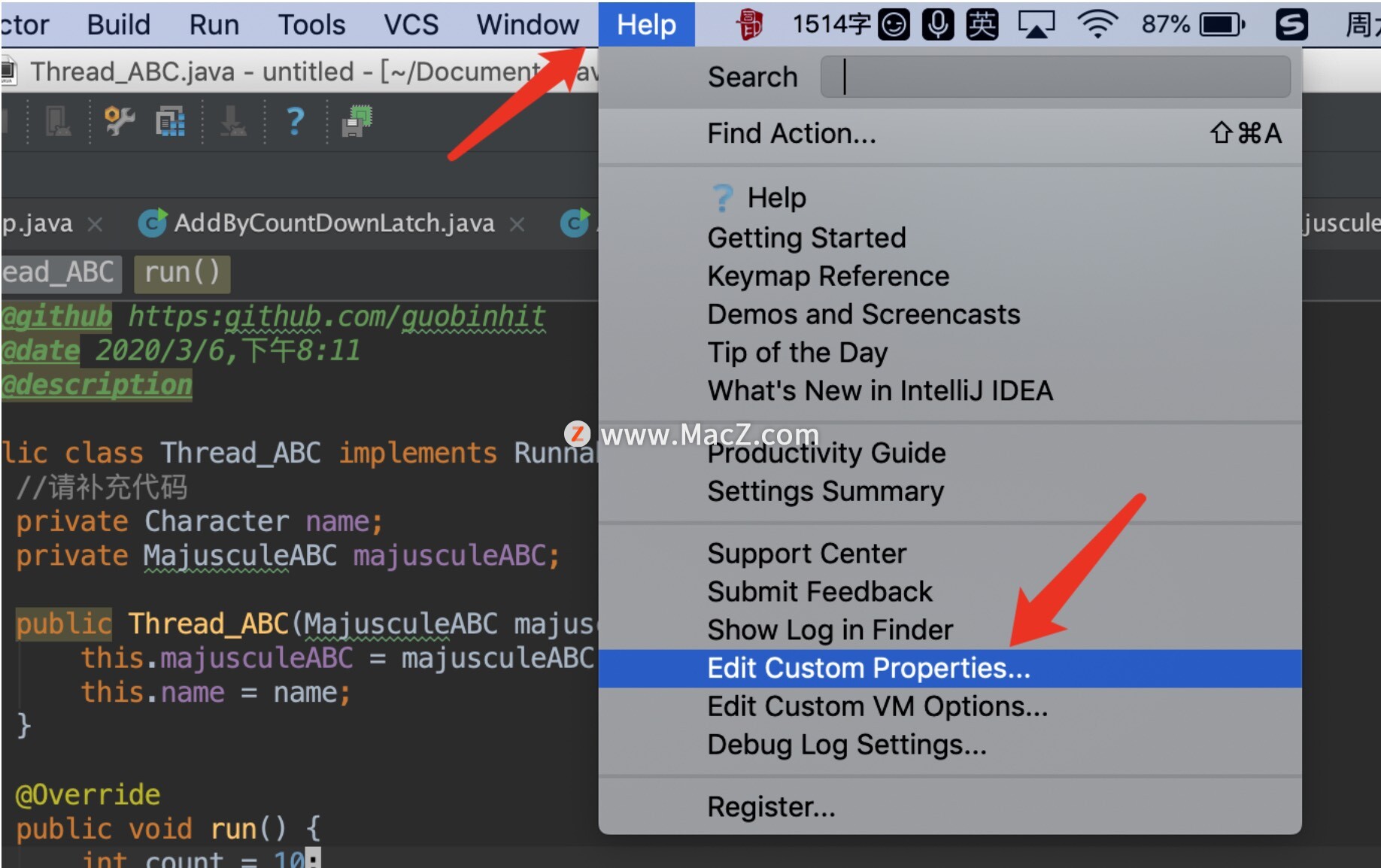Choose the Help item with question icon

950,198
